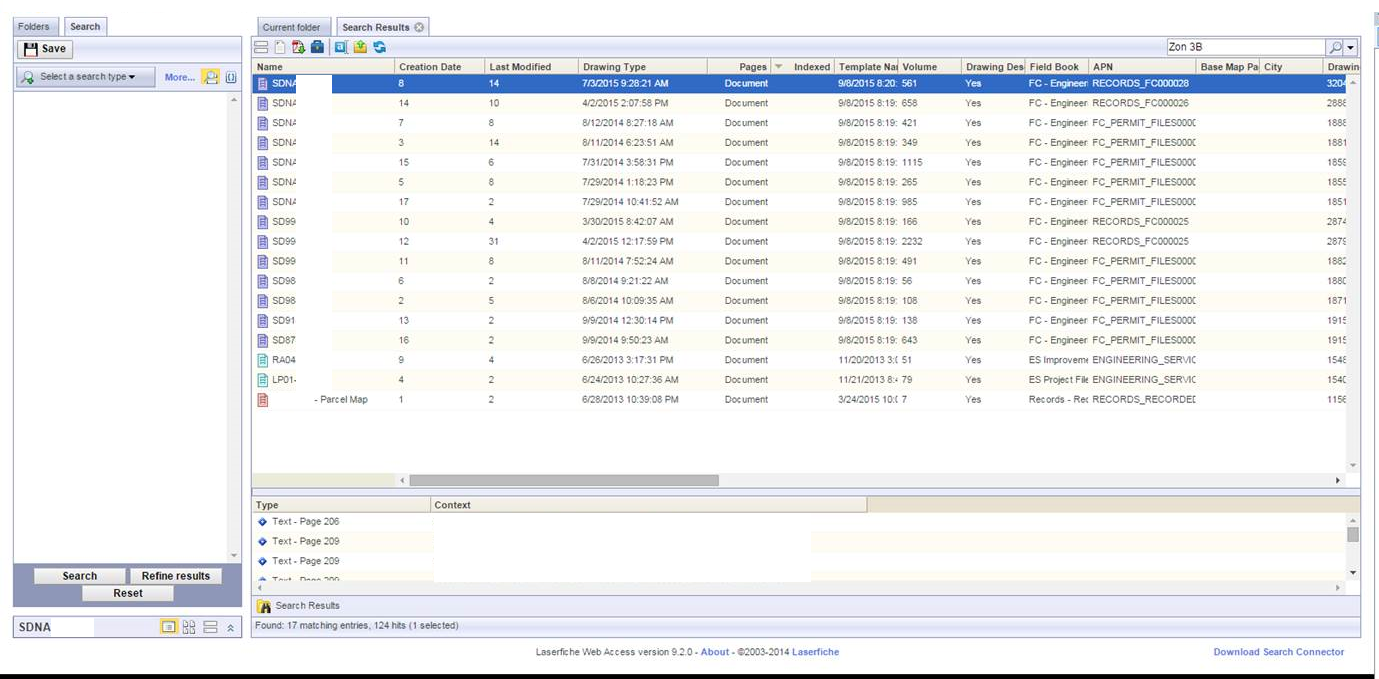
Task: Open the Download Search Connector link
Action: (1278, 652)
